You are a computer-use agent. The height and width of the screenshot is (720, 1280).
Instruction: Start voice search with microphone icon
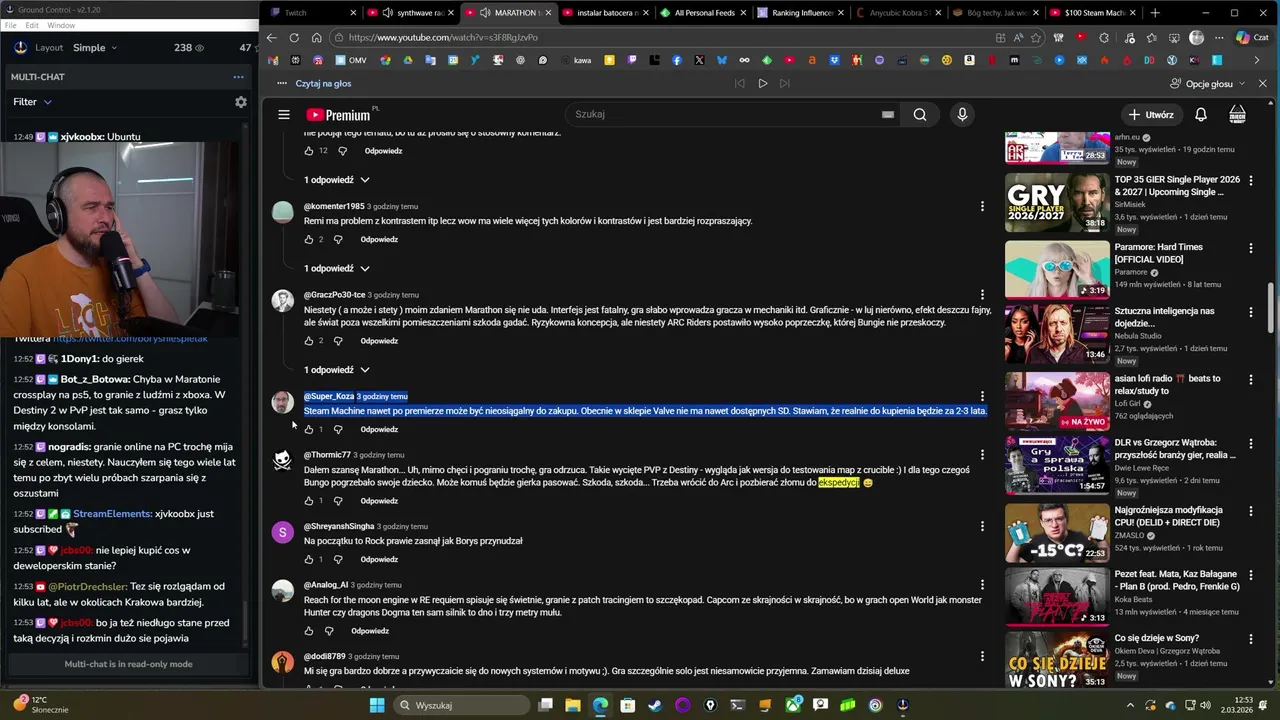coord(962,115)
